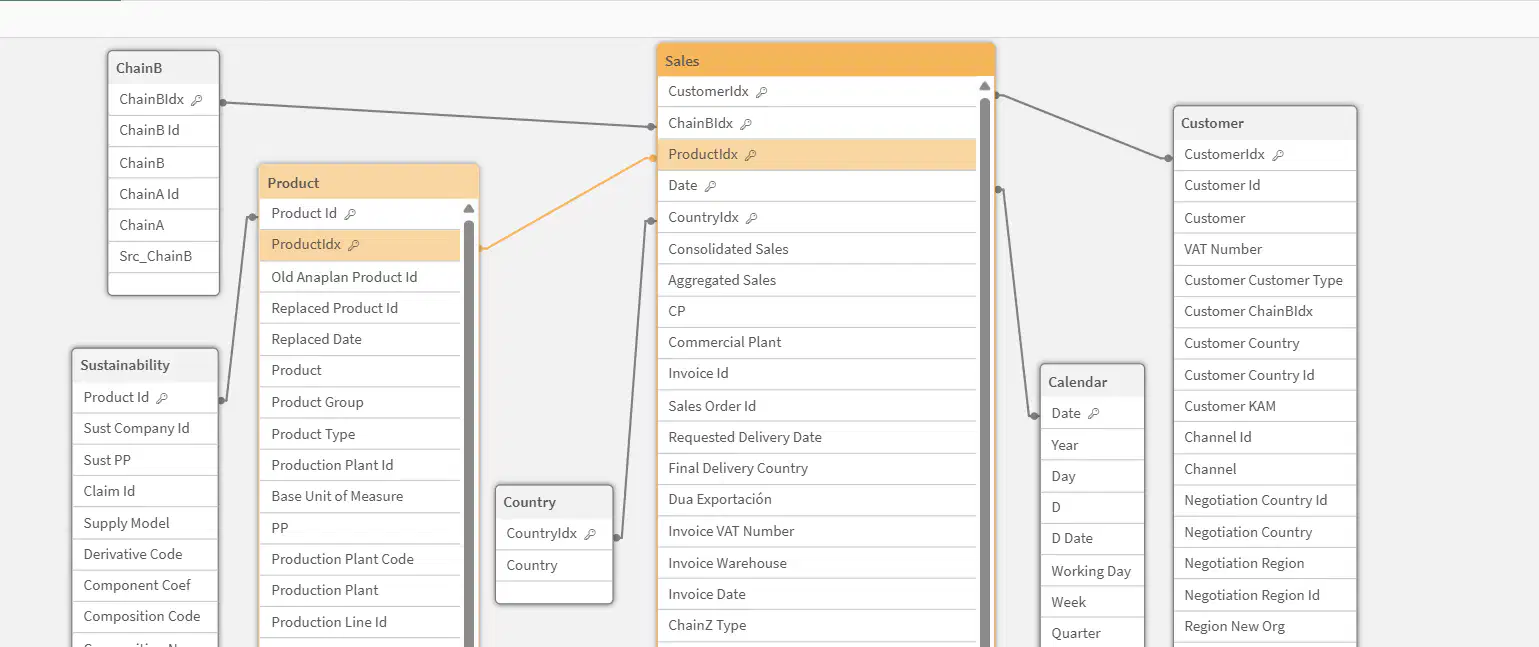This screenshot has height=647, width=1539.
Task: Click the Invoice Warehouse field
Action: [x=817, y=563]
